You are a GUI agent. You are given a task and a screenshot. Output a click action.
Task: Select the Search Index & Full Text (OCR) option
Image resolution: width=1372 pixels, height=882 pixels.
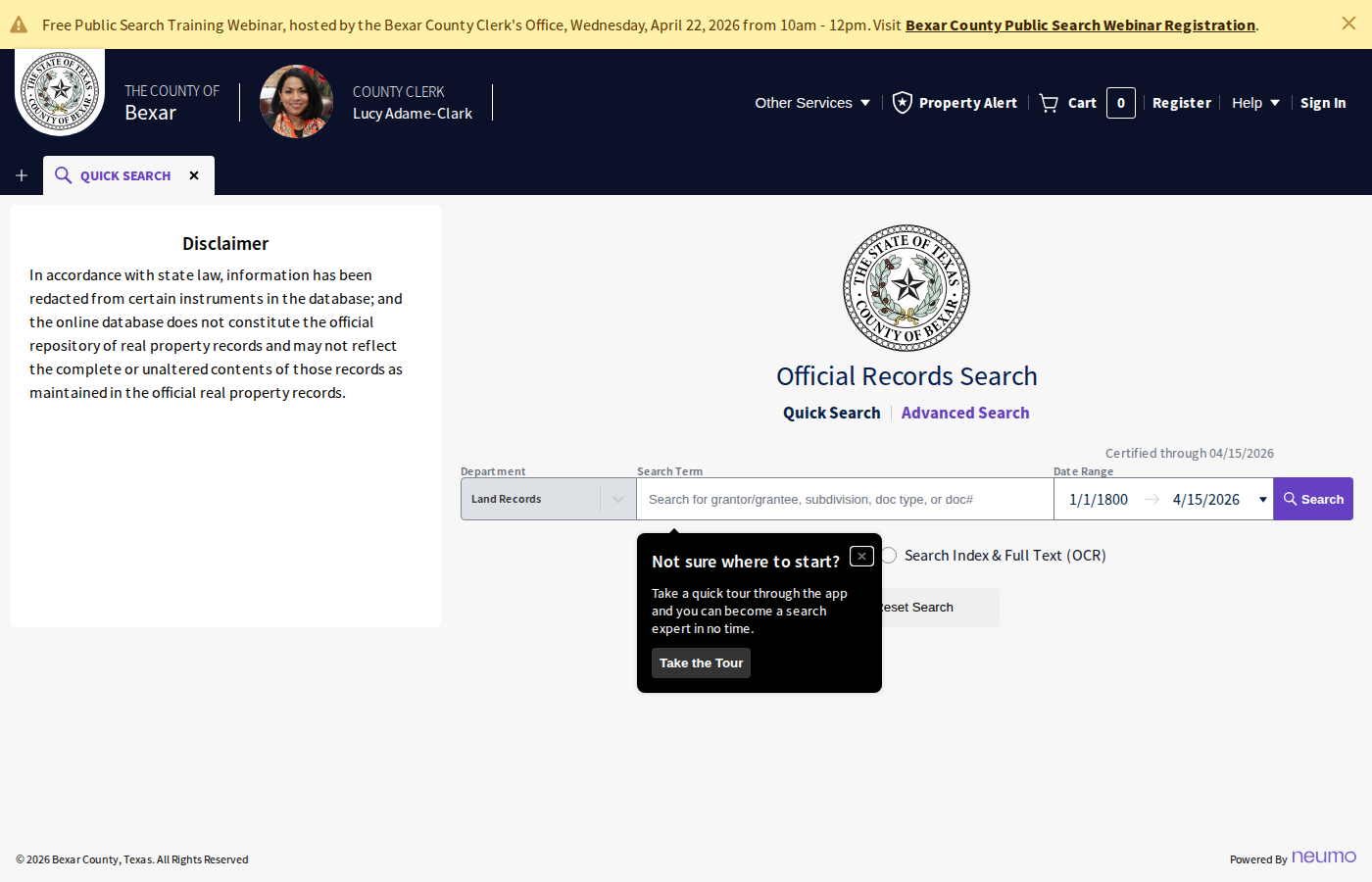point(888,555)
